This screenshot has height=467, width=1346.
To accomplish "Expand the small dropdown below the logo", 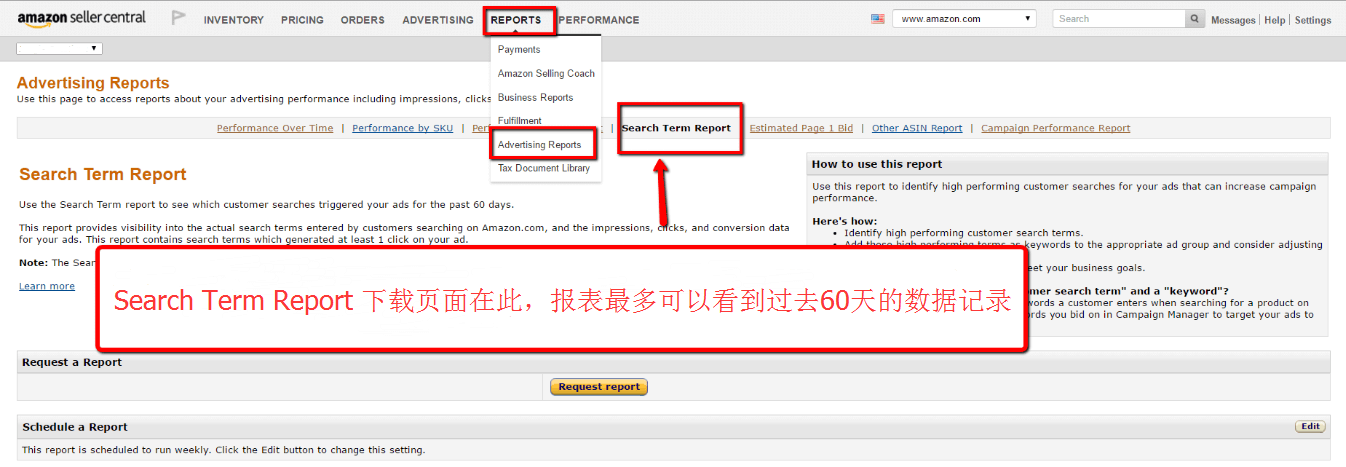I will click(x=60, y=48).
